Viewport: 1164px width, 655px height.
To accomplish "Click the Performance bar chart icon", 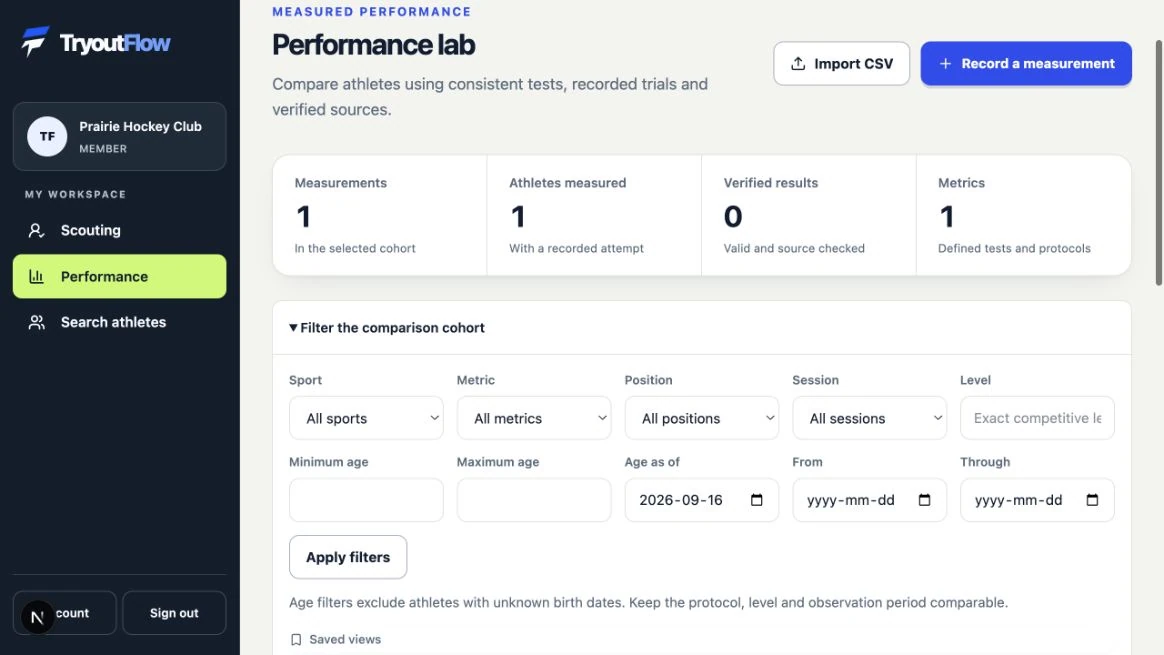I will coord(36,276).
